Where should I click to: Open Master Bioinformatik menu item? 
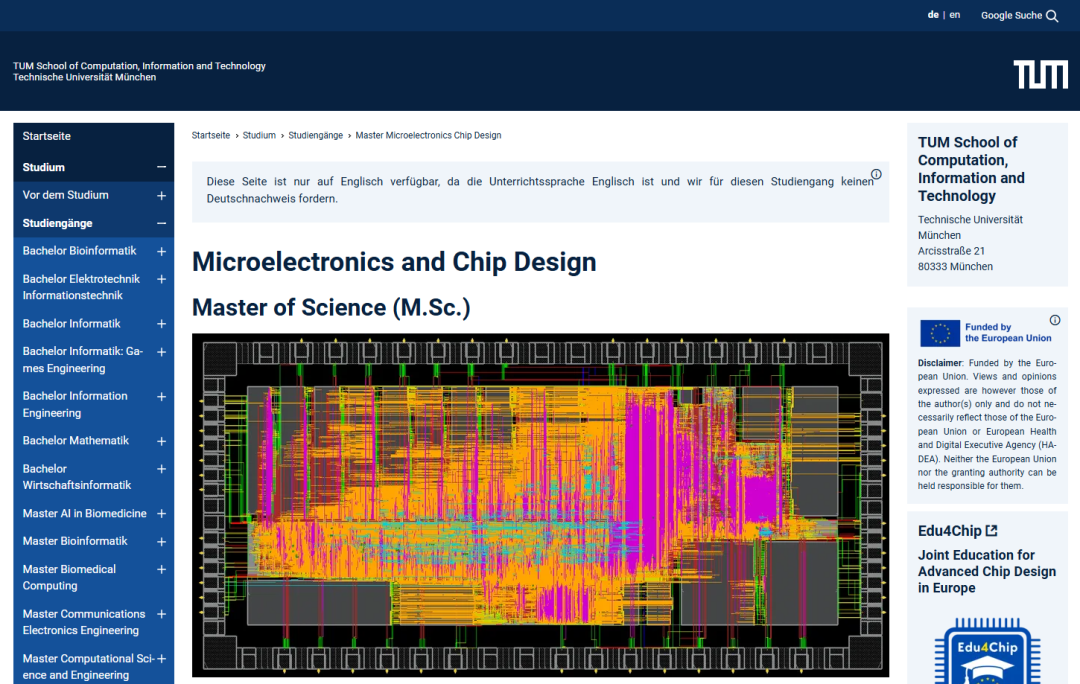pyautogui.click(x=75, y=541)
